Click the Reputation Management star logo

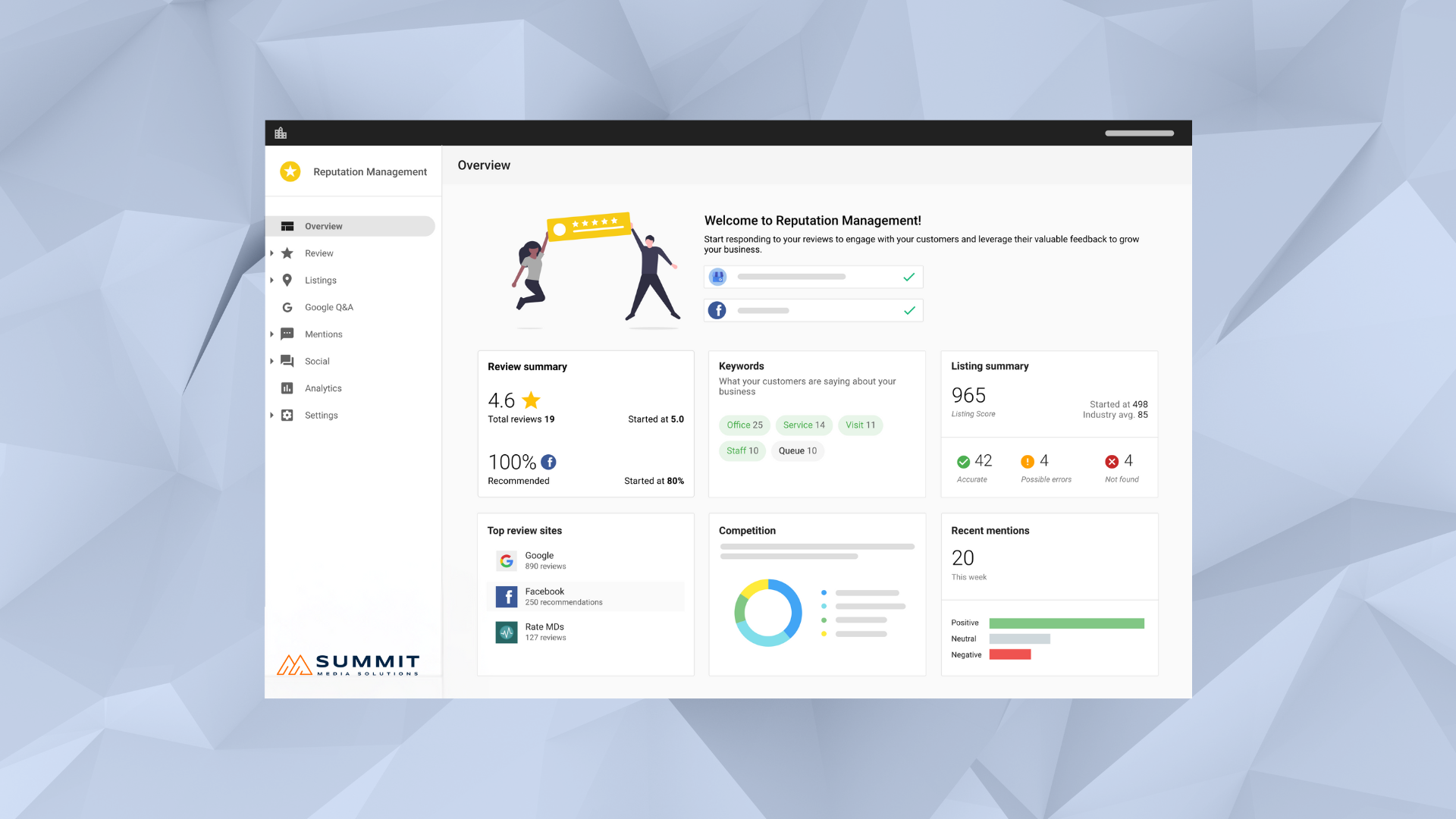(290, 171)
